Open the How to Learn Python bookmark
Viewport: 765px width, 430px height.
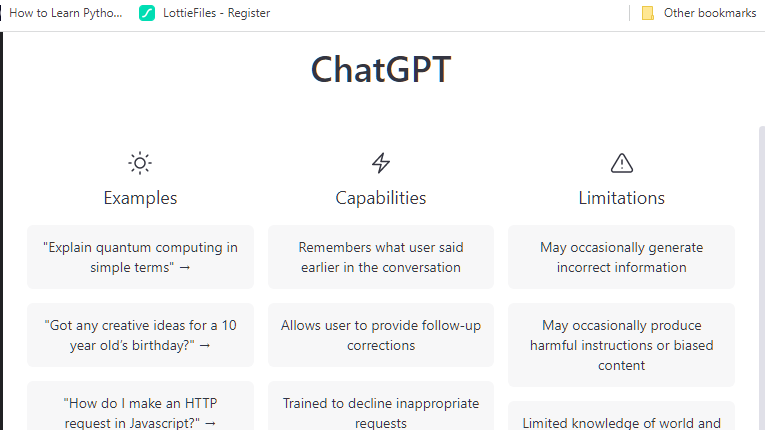pos(65,13)
